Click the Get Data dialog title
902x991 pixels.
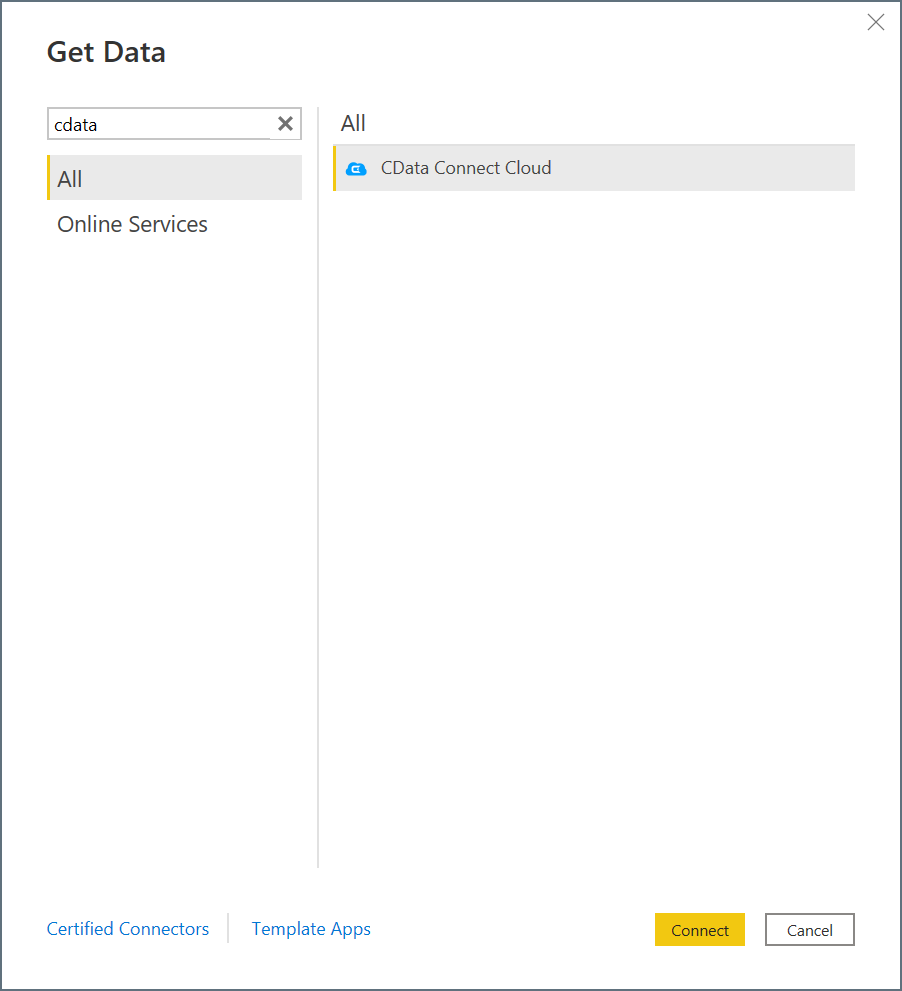(106, 51)
